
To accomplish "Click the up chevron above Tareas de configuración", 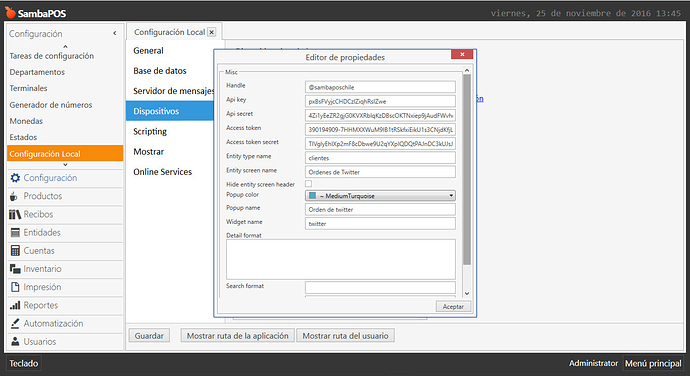I will (x=65, y=46).
